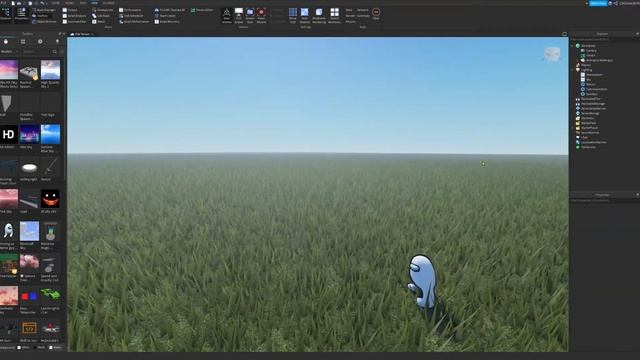Toggle the Properties panel button in the ribbon
Image resolution: width=640 pixels, height=360 pixels.
point(21,14)
